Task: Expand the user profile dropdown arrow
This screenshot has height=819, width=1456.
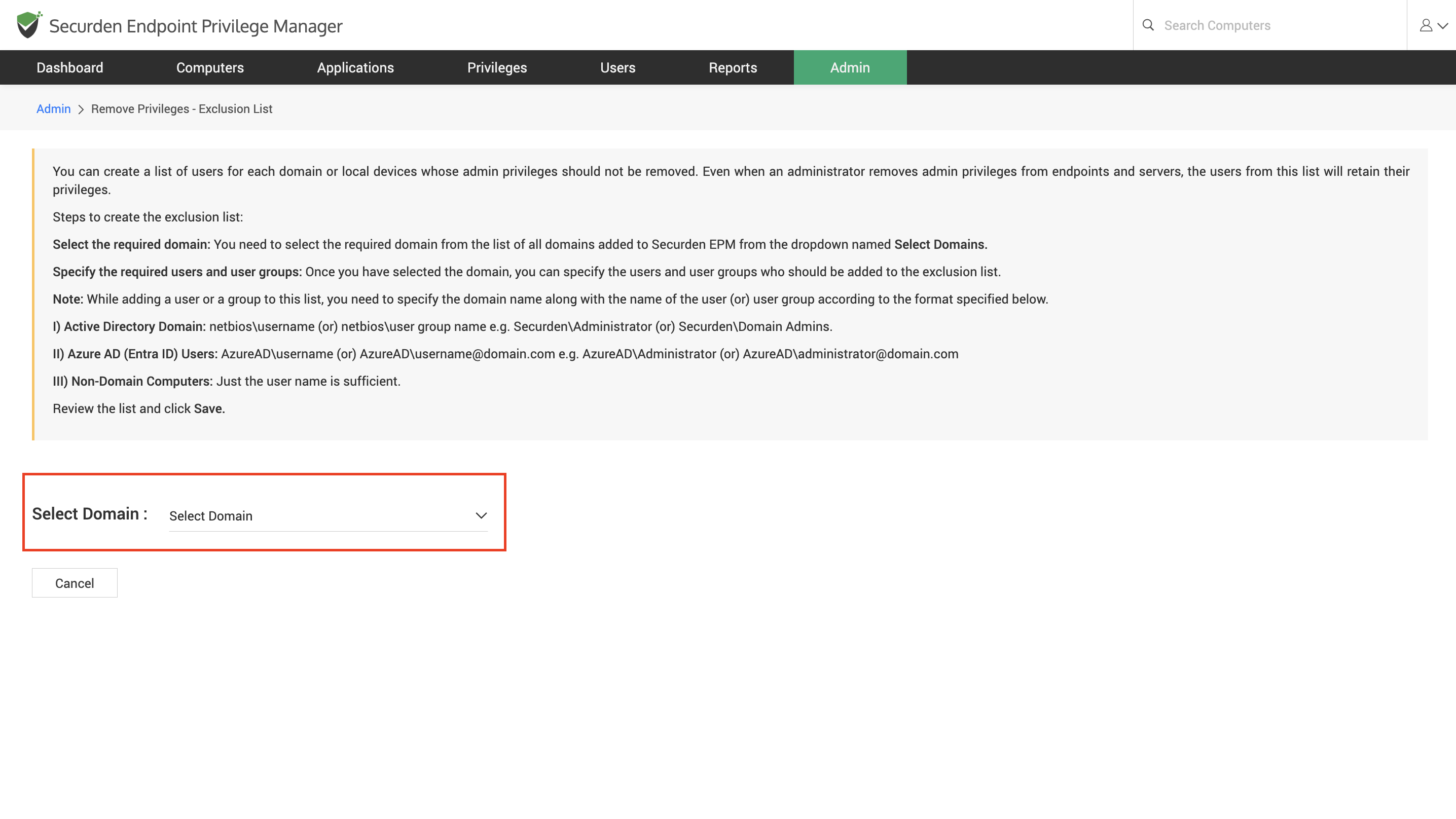Action: pos(1443,25)
